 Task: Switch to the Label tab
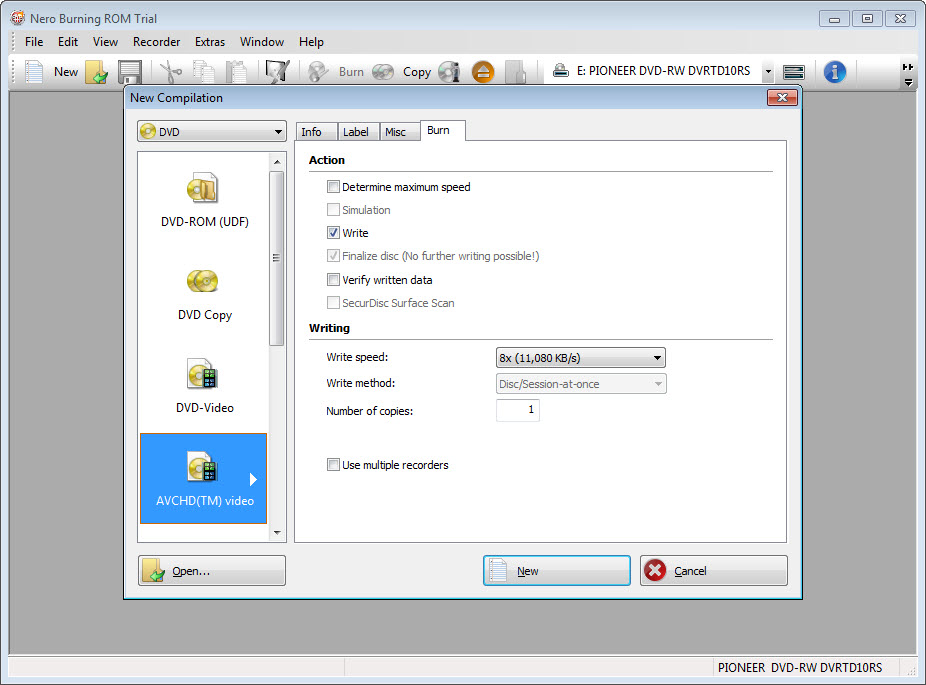tap(358, 132)
